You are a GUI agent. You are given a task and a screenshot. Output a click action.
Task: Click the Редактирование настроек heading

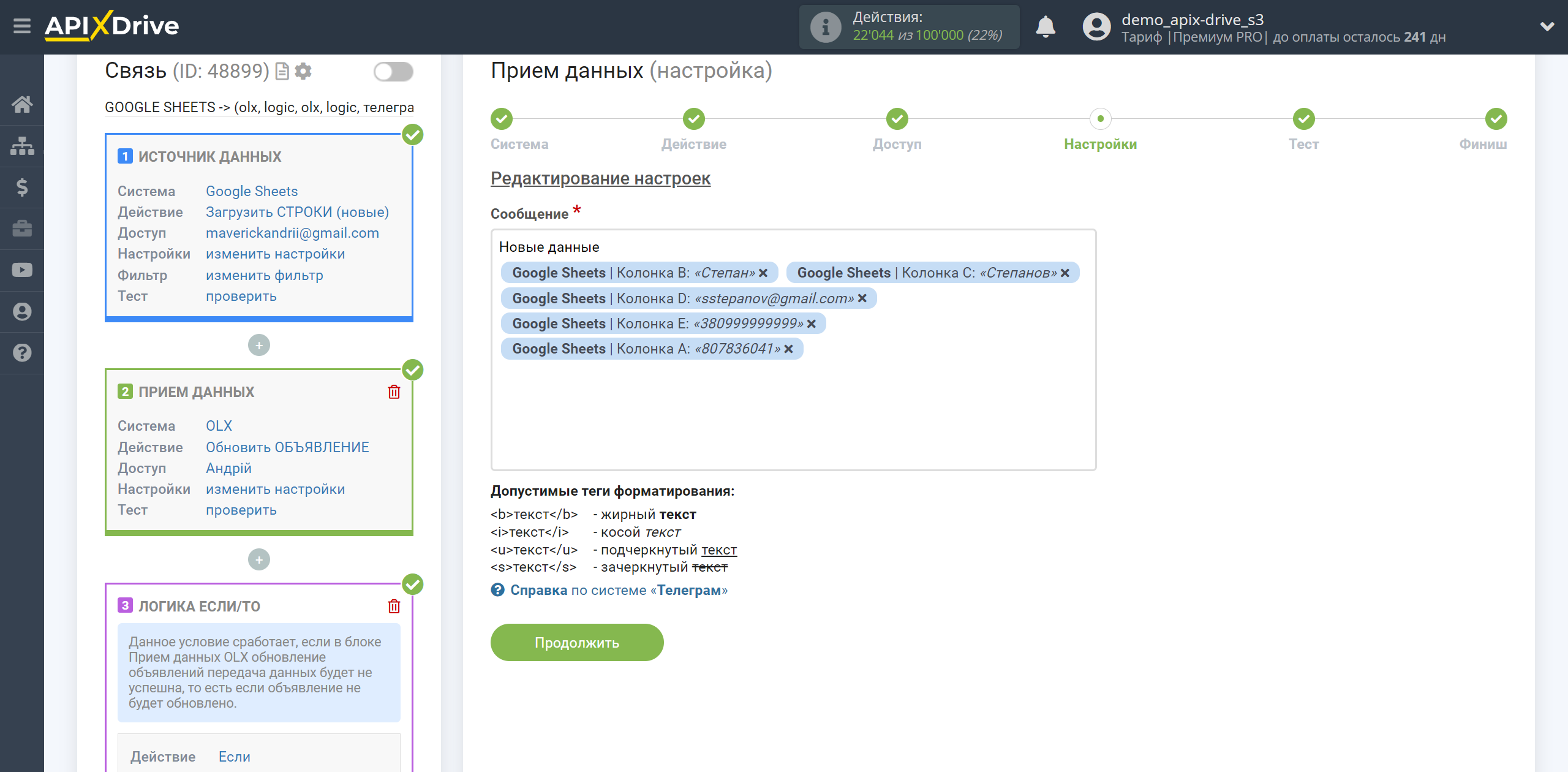pos(600,178)
